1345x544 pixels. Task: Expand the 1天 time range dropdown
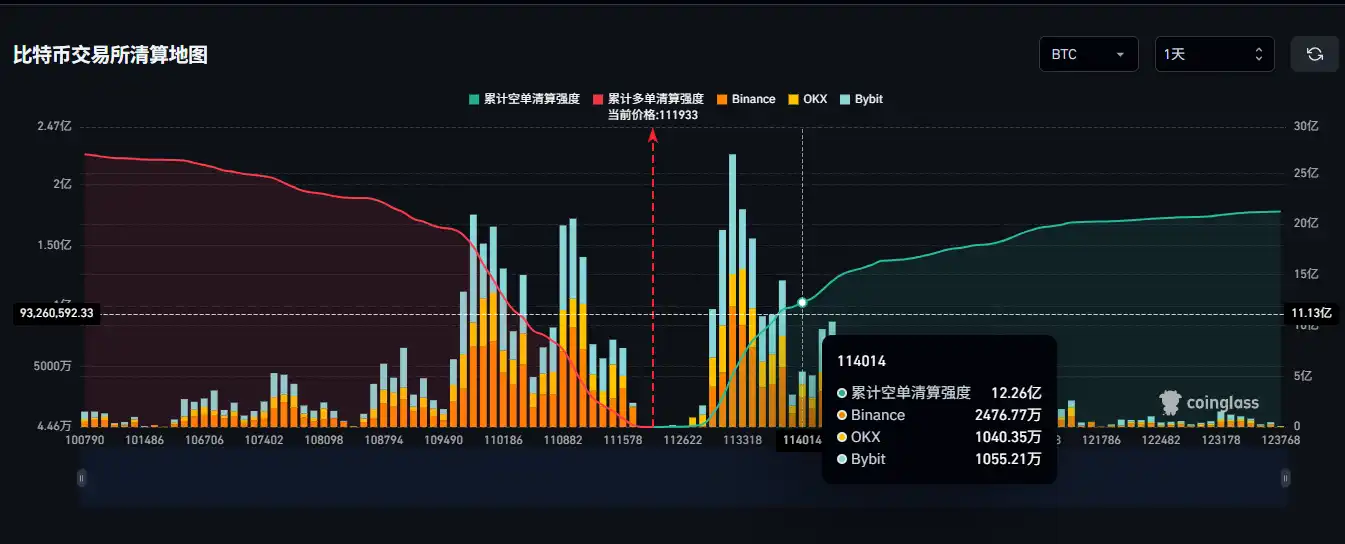click(1214, 54)
